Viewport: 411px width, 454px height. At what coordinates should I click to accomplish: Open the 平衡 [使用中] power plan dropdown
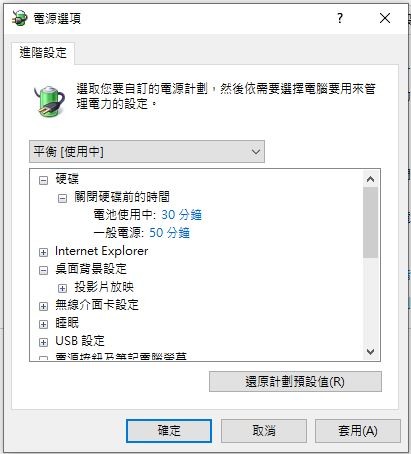147,152
